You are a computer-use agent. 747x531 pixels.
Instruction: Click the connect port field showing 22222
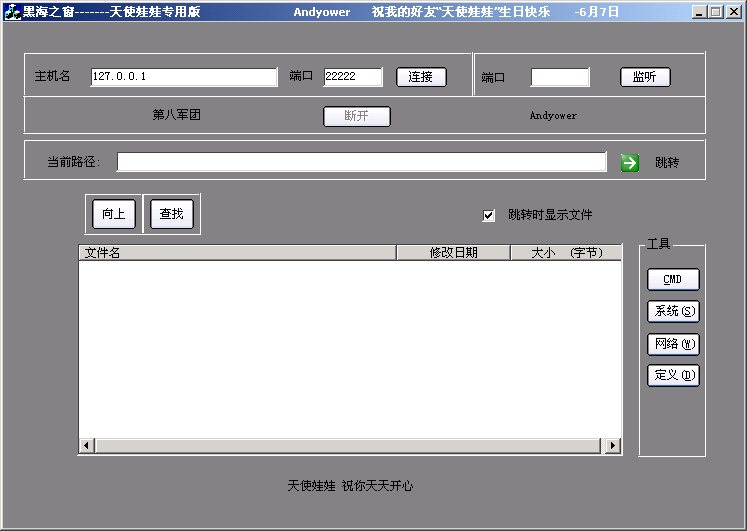pyautogui.click(x=352, y=77)
